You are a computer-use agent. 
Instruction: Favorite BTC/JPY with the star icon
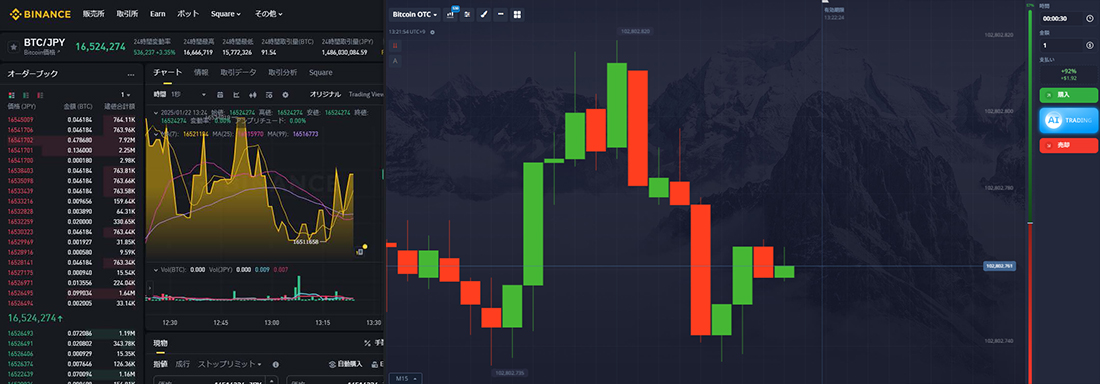click(x=13, y=47)
